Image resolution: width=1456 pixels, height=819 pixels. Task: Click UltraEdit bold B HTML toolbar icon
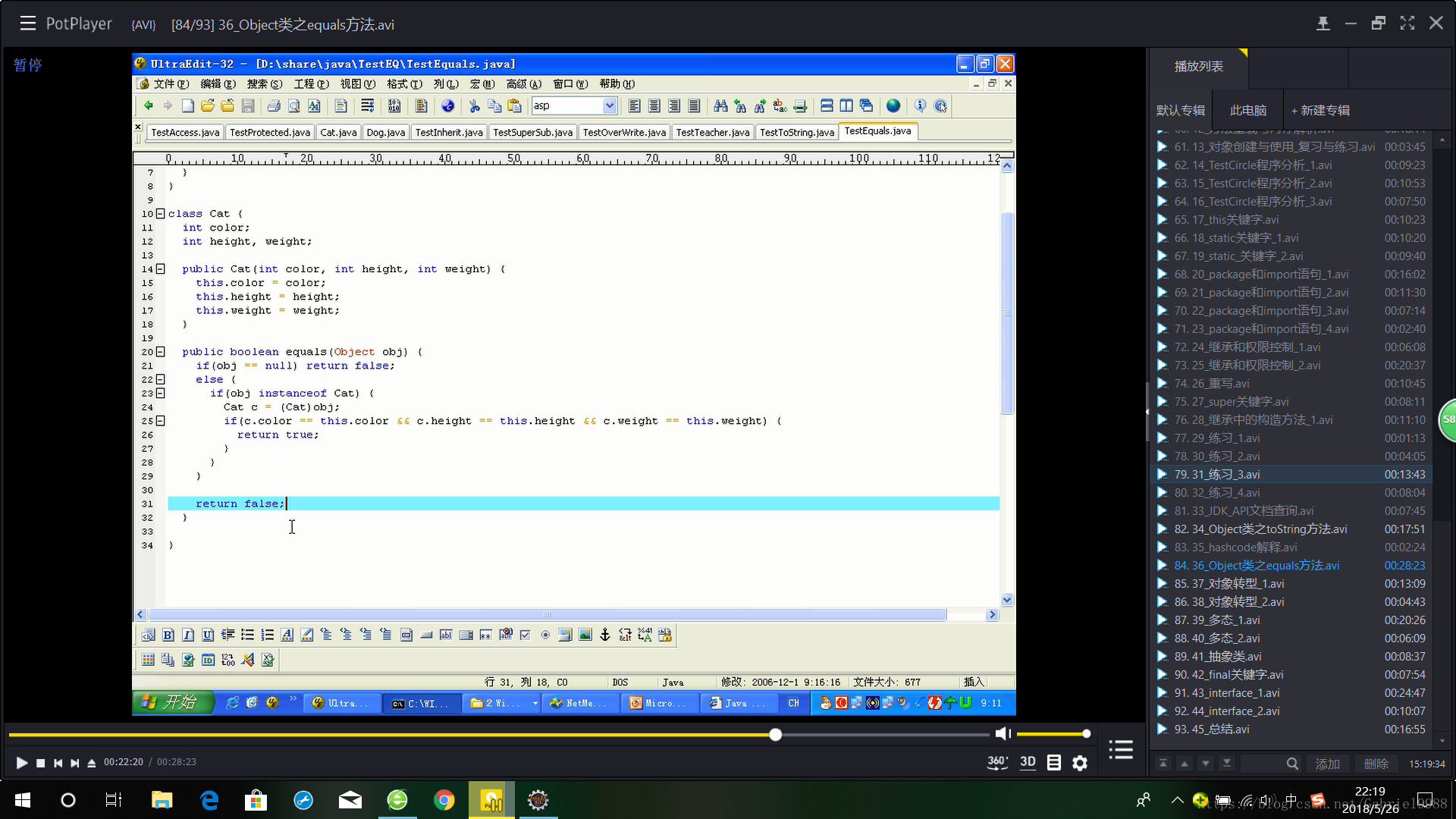pyautogui.click(x=168, y=635)
